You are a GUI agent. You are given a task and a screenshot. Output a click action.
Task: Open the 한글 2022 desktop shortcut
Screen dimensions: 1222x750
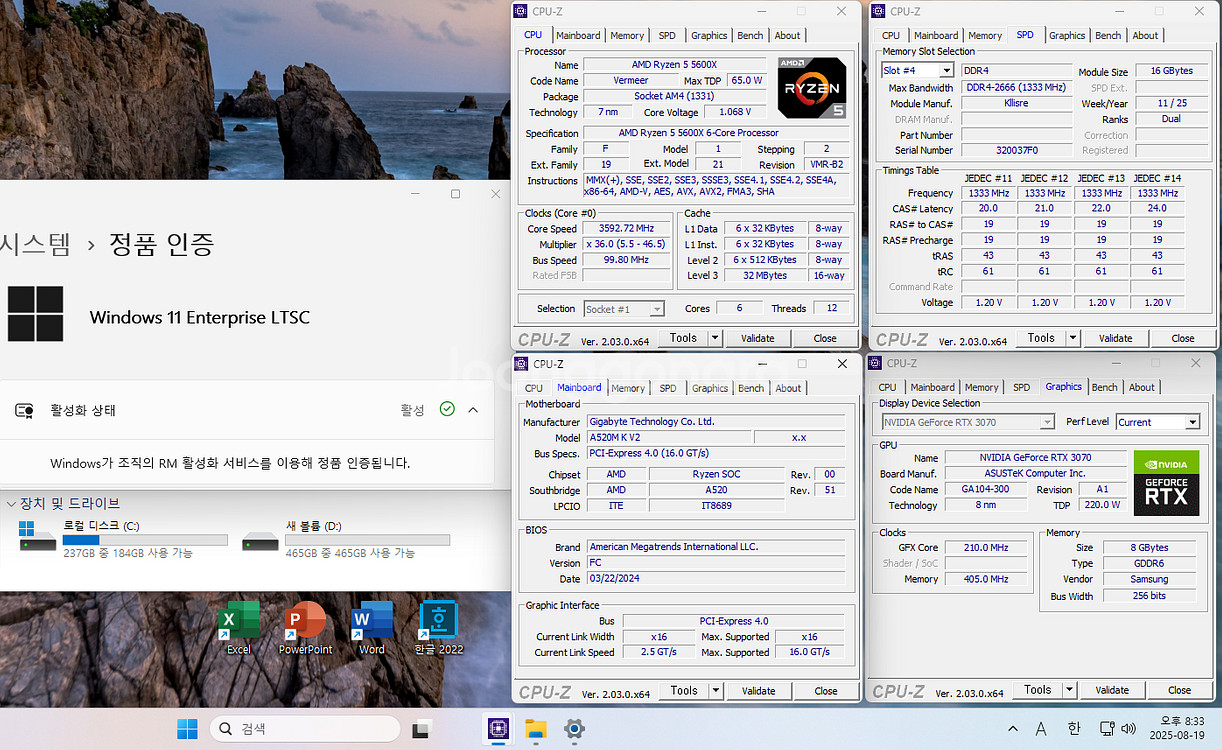pyautogui.click(x=438, y=628)
